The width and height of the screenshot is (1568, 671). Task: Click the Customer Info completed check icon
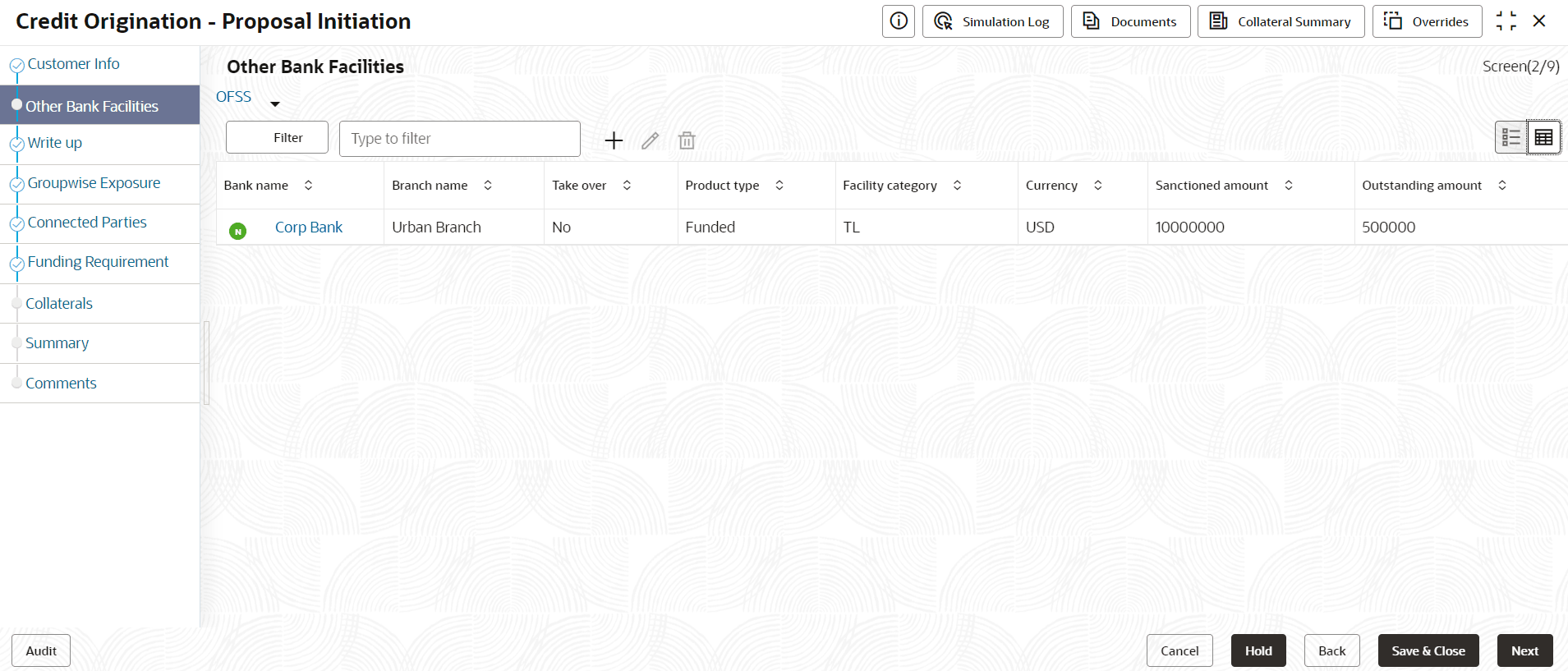[16, 66]
